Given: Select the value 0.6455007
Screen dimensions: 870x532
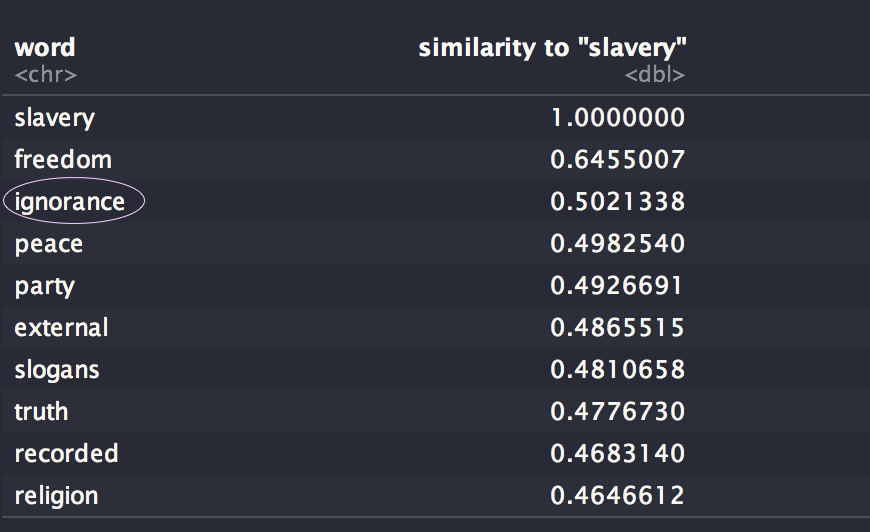Looking at the screenshot, I should [617, 160].
